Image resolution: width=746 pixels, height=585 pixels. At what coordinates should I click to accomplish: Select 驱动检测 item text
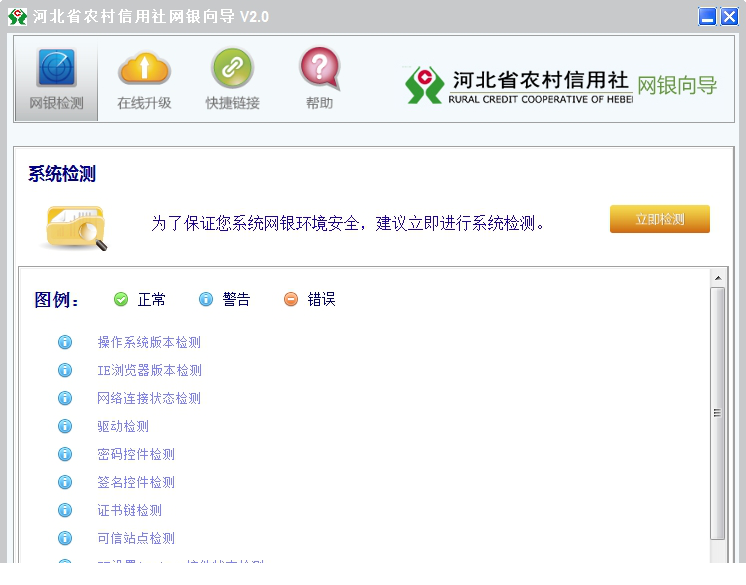pos(123,427)
